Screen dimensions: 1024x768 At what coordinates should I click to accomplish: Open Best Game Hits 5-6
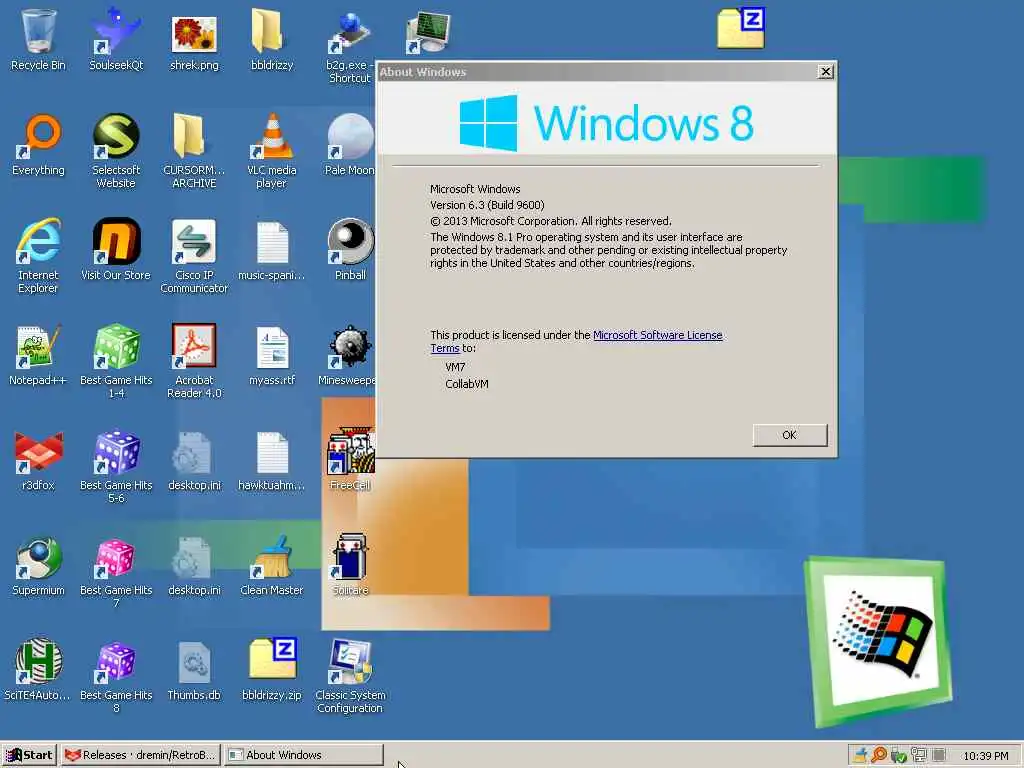point(116,466)
